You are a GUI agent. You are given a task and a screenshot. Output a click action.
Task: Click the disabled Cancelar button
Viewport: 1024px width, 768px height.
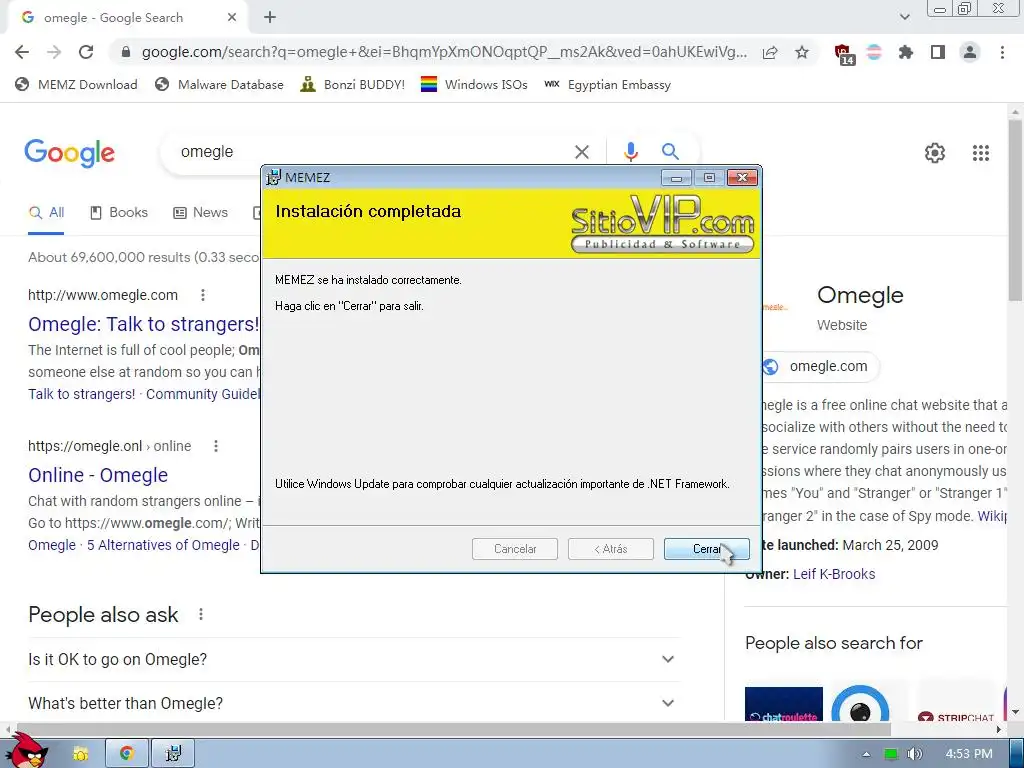[515, 549]
